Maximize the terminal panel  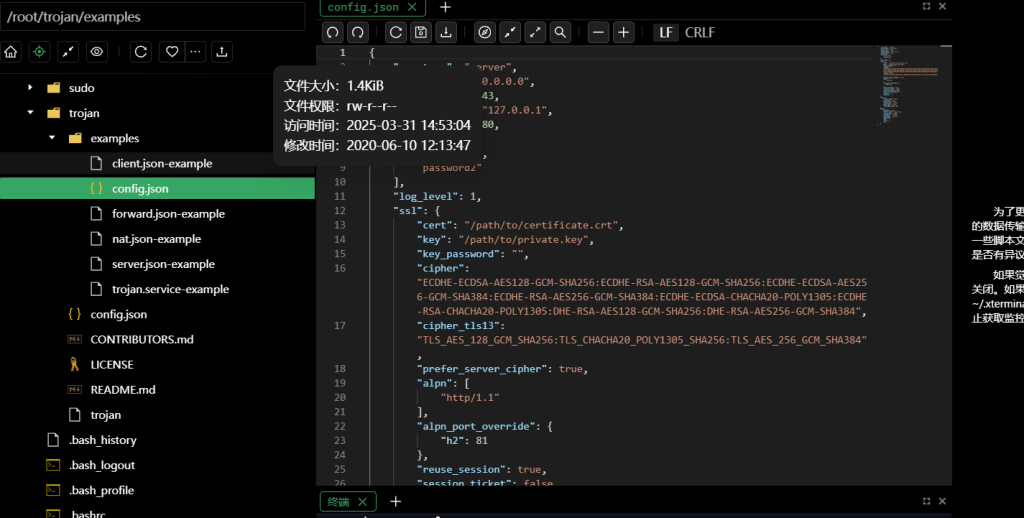click(x=926, y=501)
